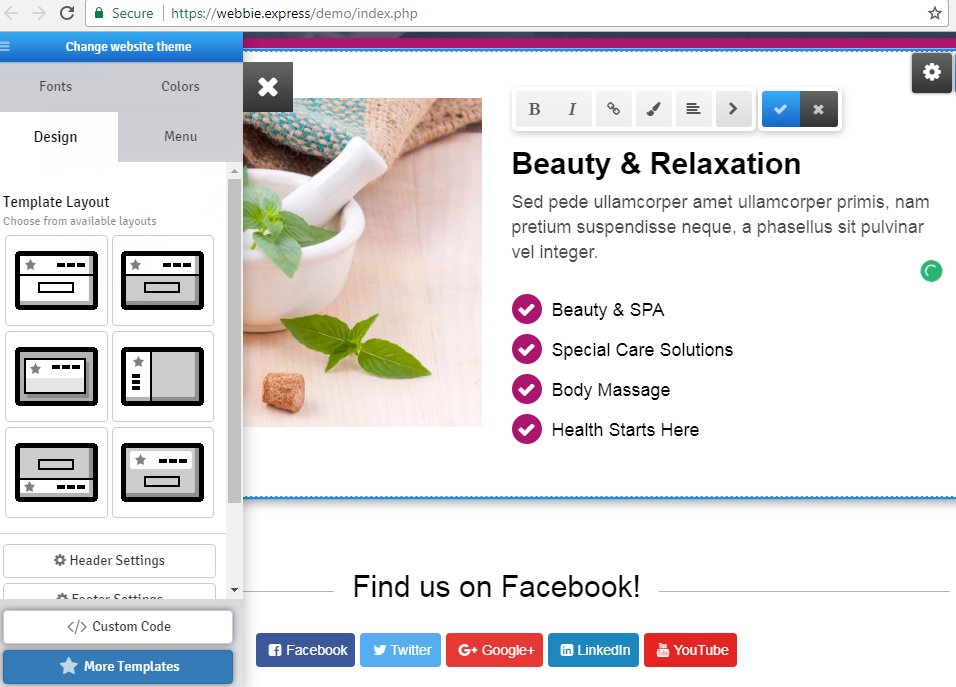
Task: Click the checkmark icon beside Beauty & SPA
Action: 527,309
